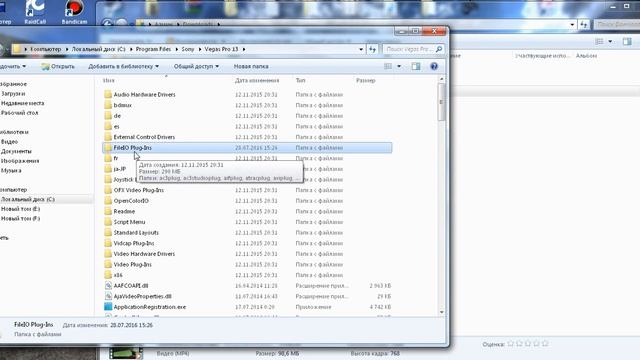Go to Program Files in the breadcrumb
The width and height of the screenshot is (640, 360).
(x=153, y=49)
